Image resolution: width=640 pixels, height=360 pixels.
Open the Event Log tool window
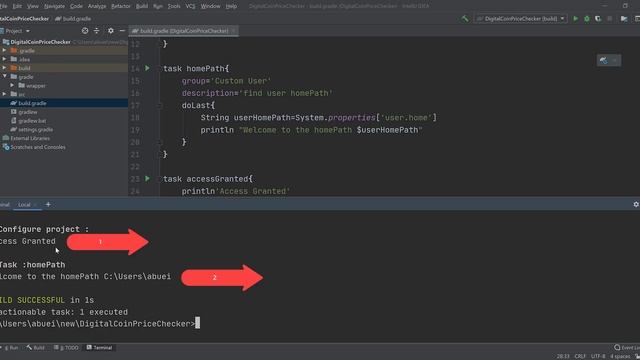627,347
